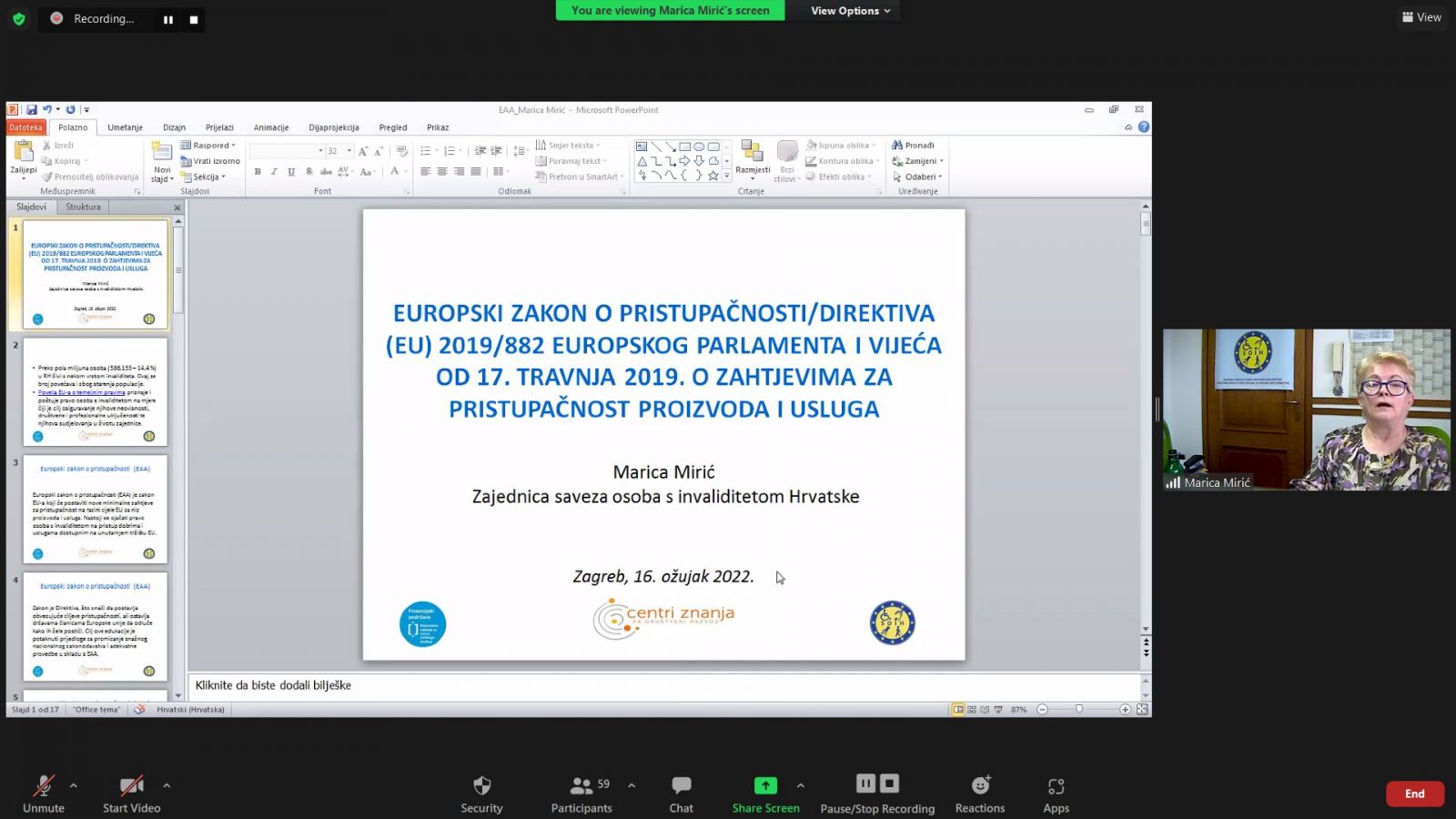Click the Start Video button in Zoom

click(x=131, y=794)
